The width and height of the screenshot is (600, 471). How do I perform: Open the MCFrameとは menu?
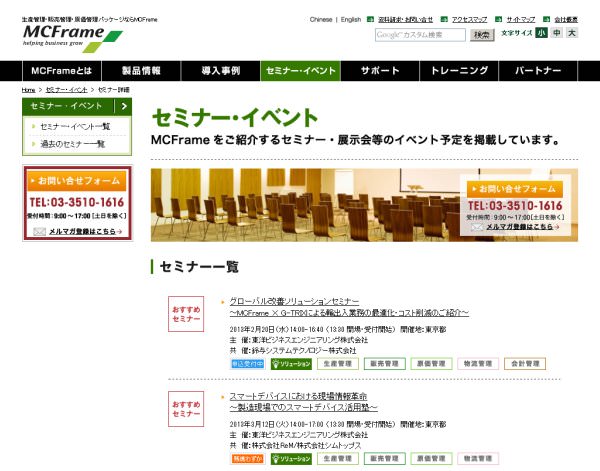click(x=62, y=71)
